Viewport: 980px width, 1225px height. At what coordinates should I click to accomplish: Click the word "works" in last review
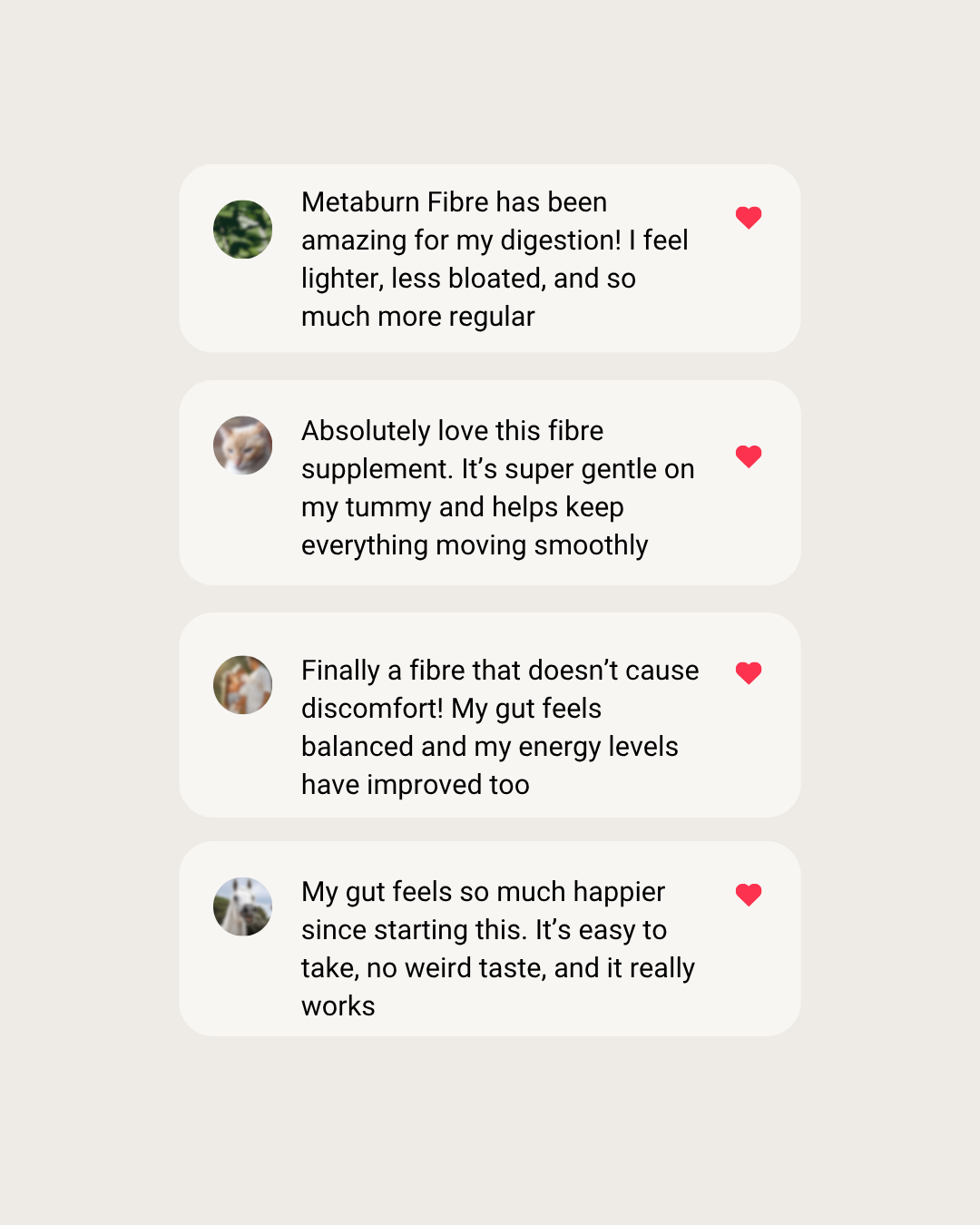(x=338, y=1006)
